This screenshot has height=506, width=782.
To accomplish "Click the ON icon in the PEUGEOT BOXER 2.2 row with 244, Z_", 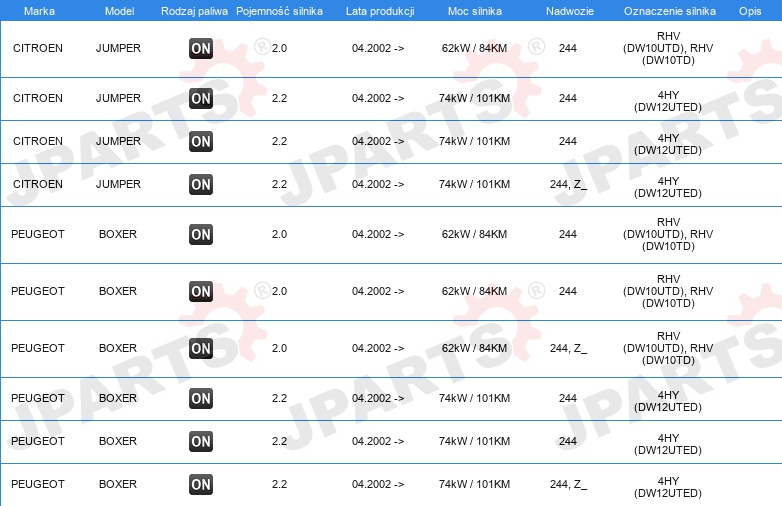I will tap(201, 485).
